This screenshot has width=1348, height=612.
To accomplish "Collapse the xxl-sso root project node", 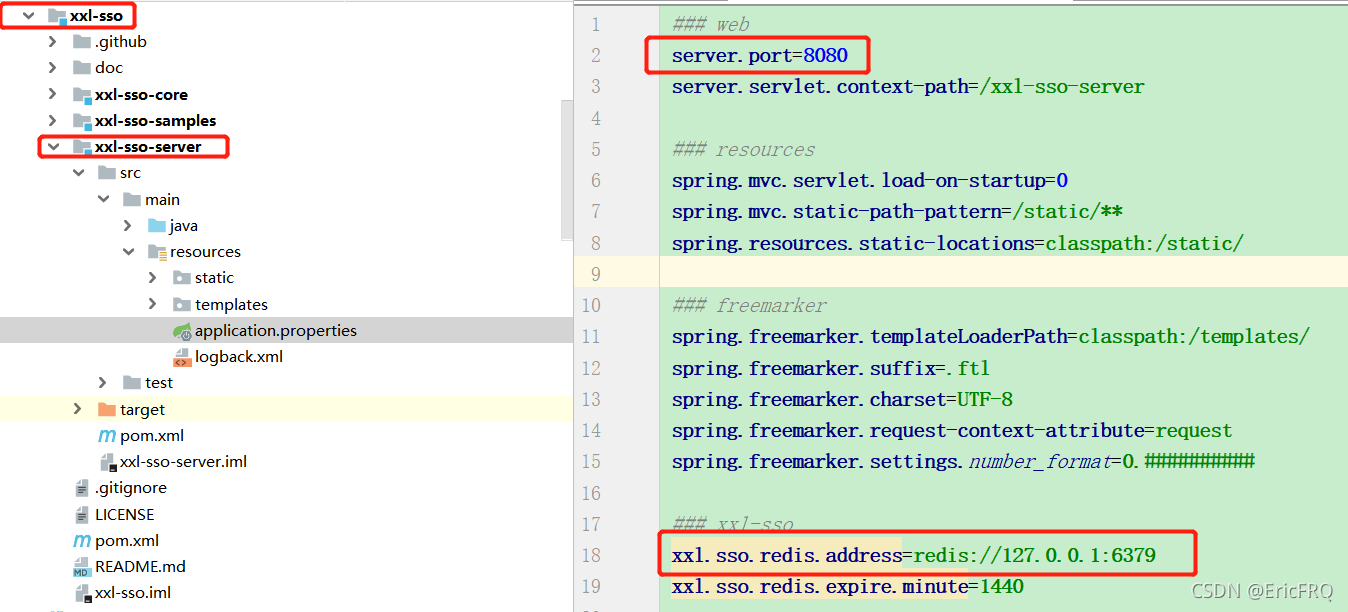I will [28, 16].
